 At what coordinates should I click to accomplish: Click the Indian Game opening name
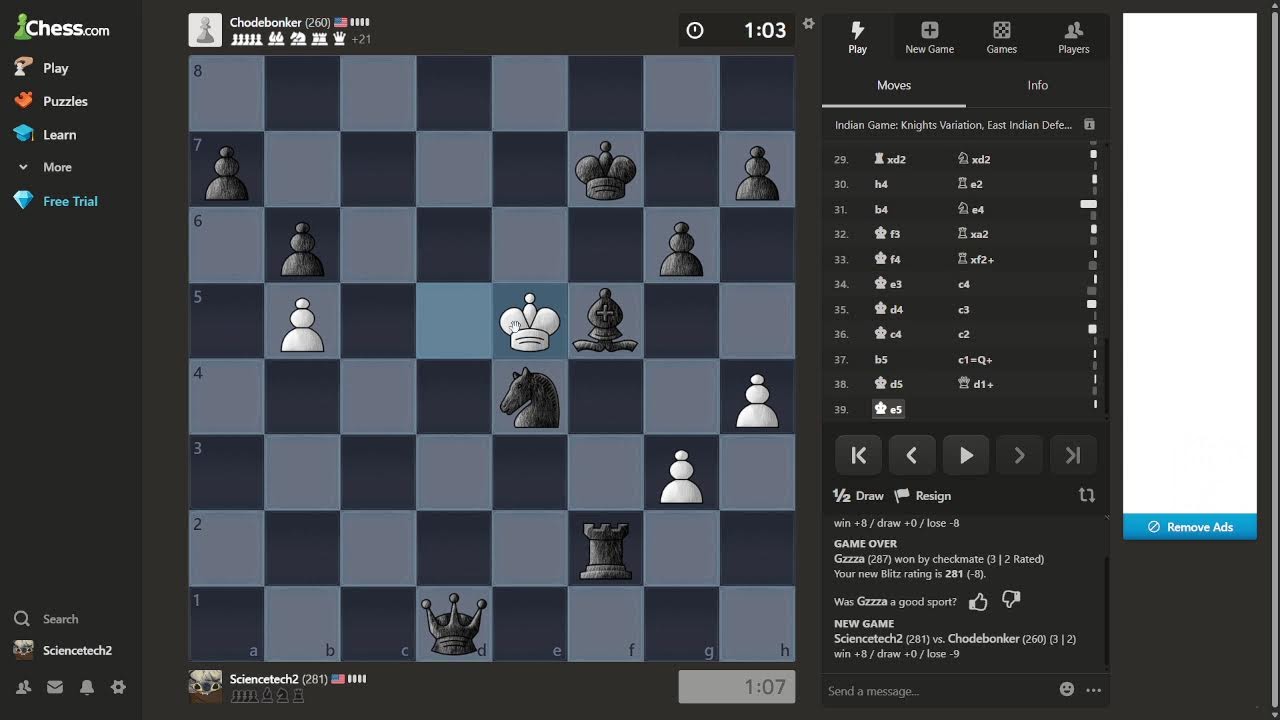point(953,125)
